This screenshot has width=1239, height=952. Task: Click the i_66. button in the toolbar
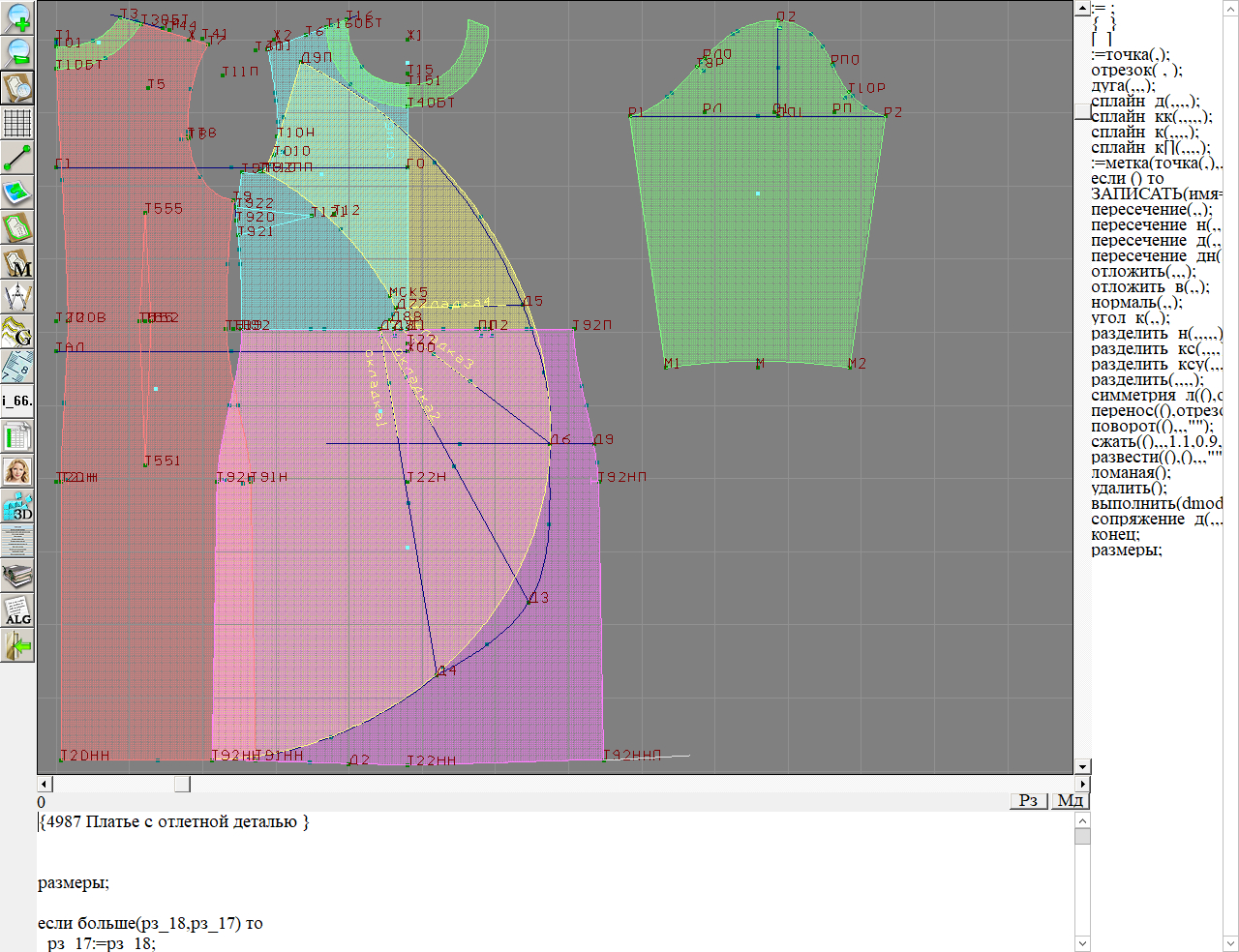click(17, 402)
